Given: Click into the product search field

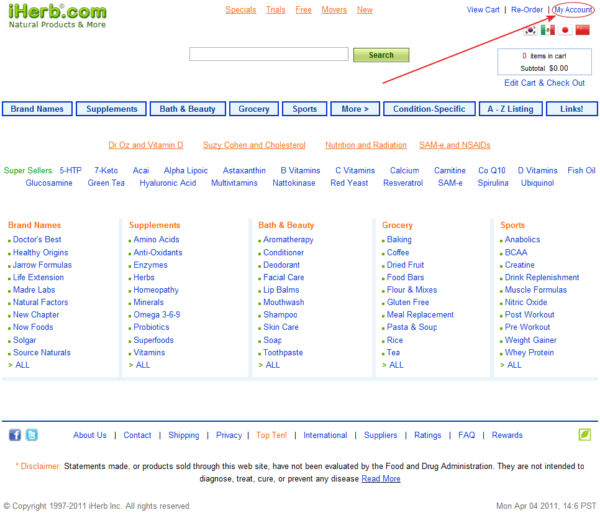Looking at the screenshot, I should coord(269,54).
